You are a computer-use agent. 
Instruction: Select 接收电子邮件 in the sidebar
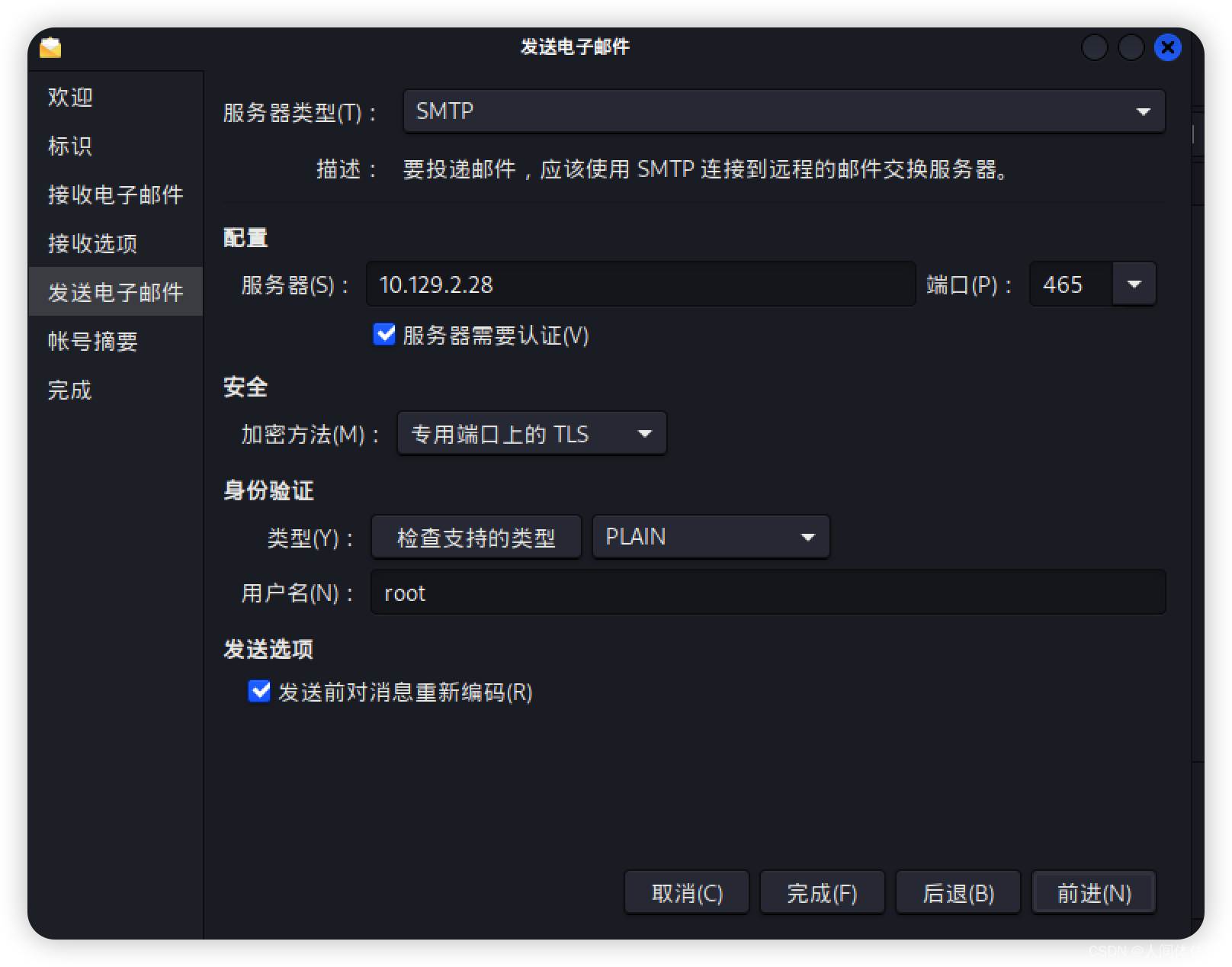114,194
